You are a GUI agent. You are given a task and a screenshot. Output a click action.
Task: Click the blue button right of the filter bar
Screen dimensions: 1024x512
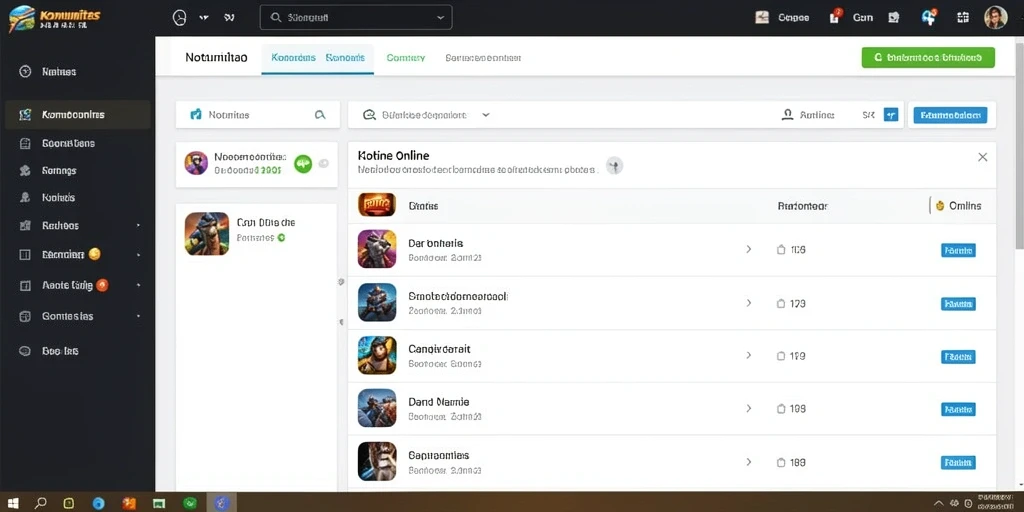tap(950, 115)
